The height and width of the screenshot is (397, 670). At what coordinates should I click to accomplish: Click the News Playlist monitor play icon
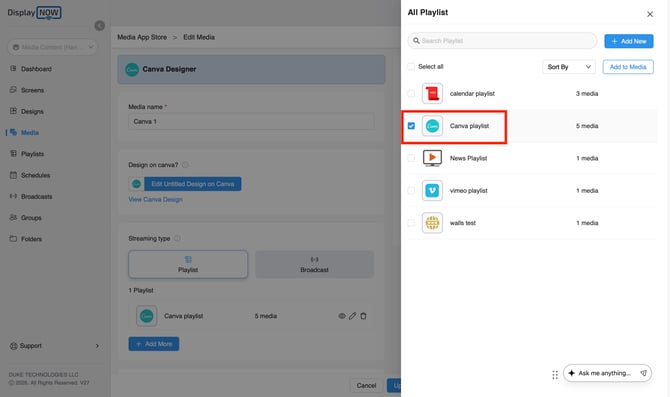[x=432, y=158]
